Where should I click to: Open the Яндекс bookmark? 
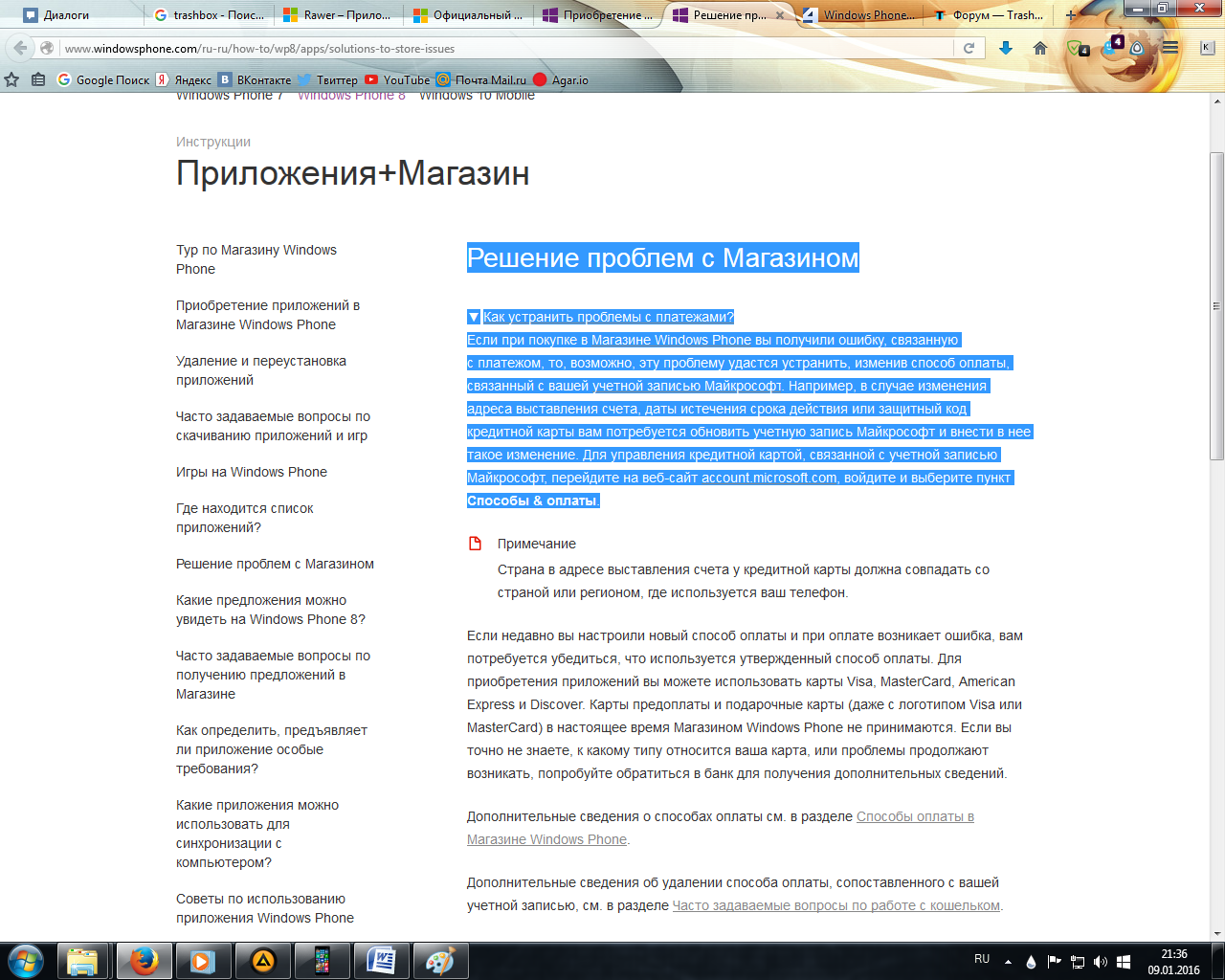coord(185,79)
